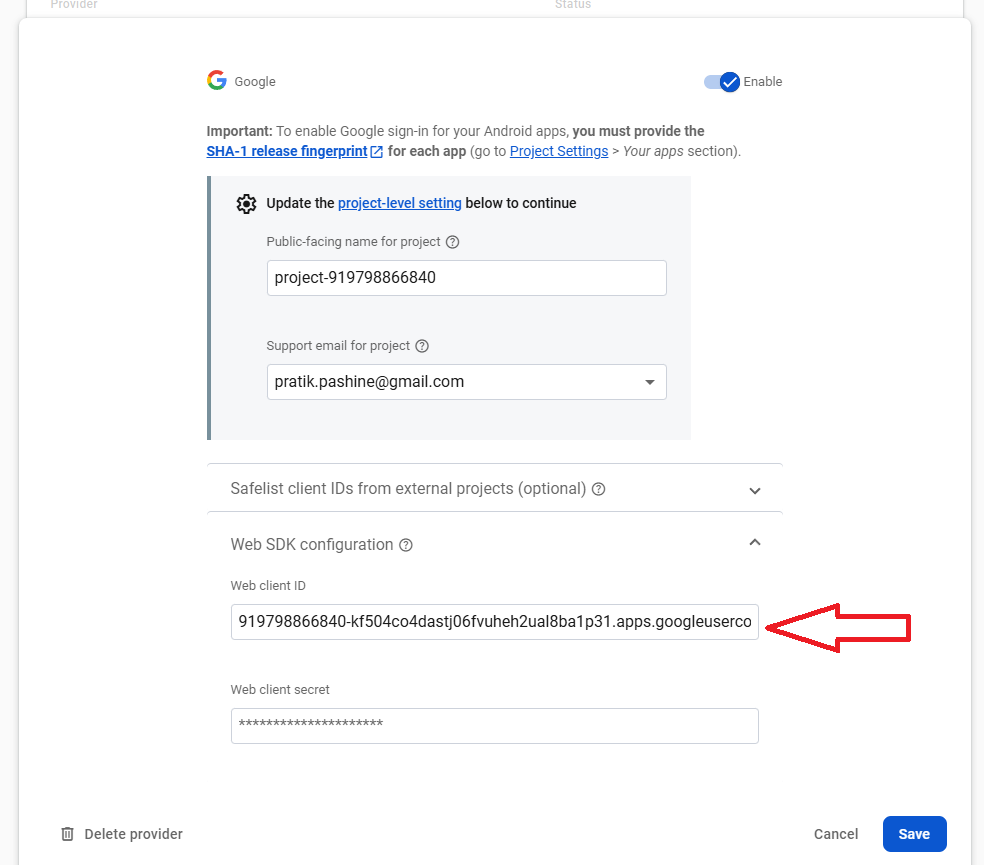984x865 pixels.
Task: Click the Google logo icon
Action: click(216, 81)
